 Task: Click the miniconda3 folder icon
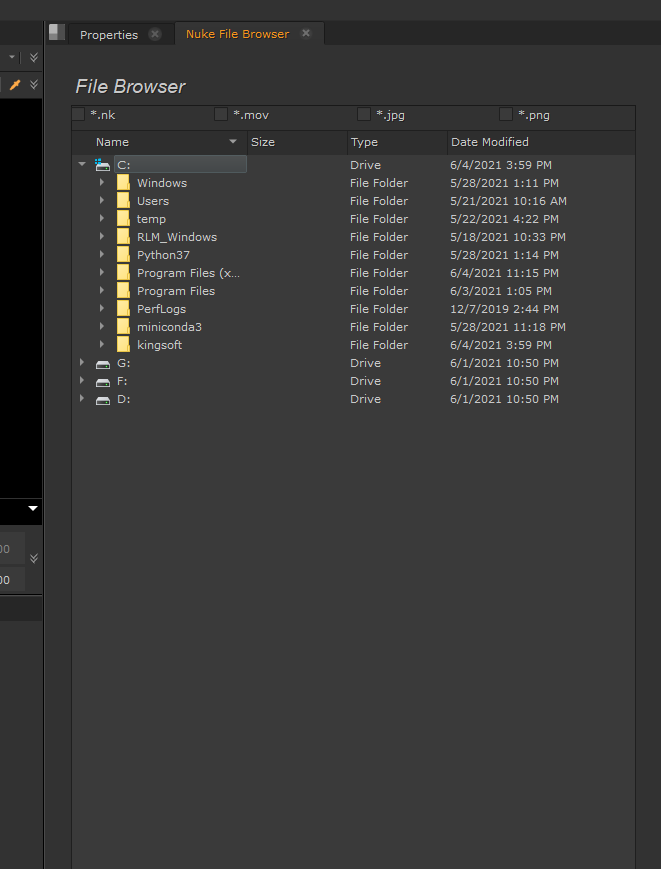(x=123, y=327)
